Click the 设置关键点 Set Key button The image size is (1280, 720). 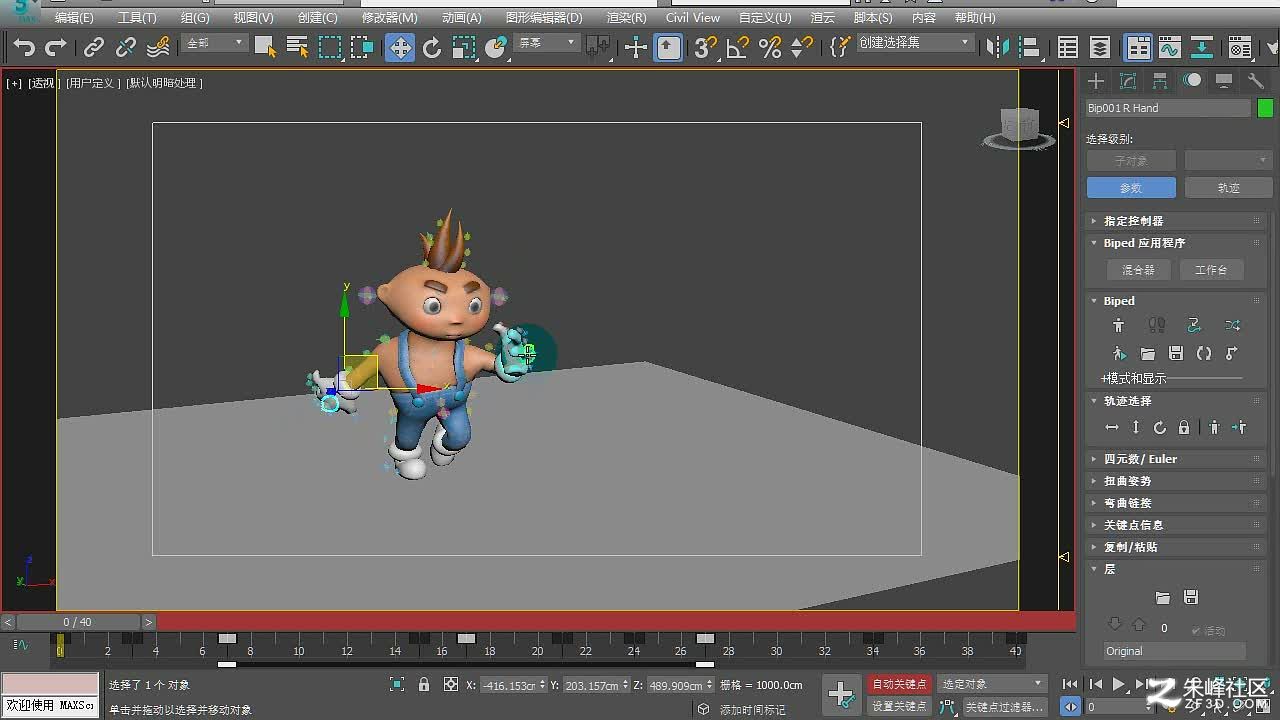pos(899,706)
